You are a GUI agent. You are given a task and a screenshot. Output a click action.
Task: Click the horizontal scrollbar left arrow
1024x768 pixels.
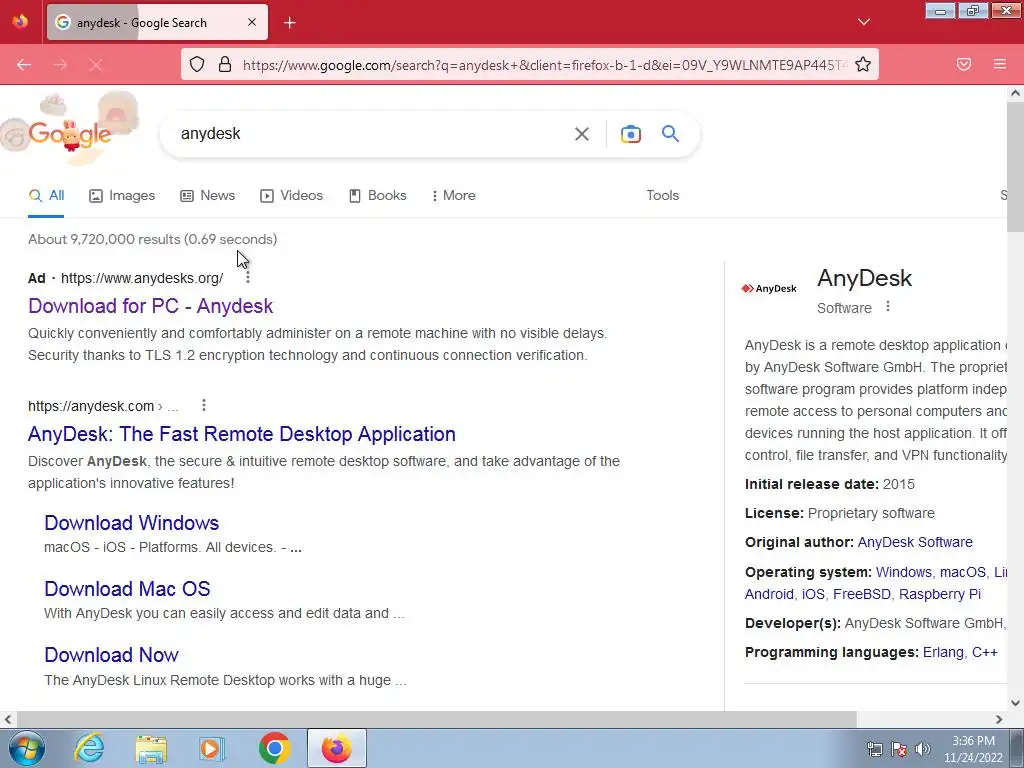coord(8,719)
